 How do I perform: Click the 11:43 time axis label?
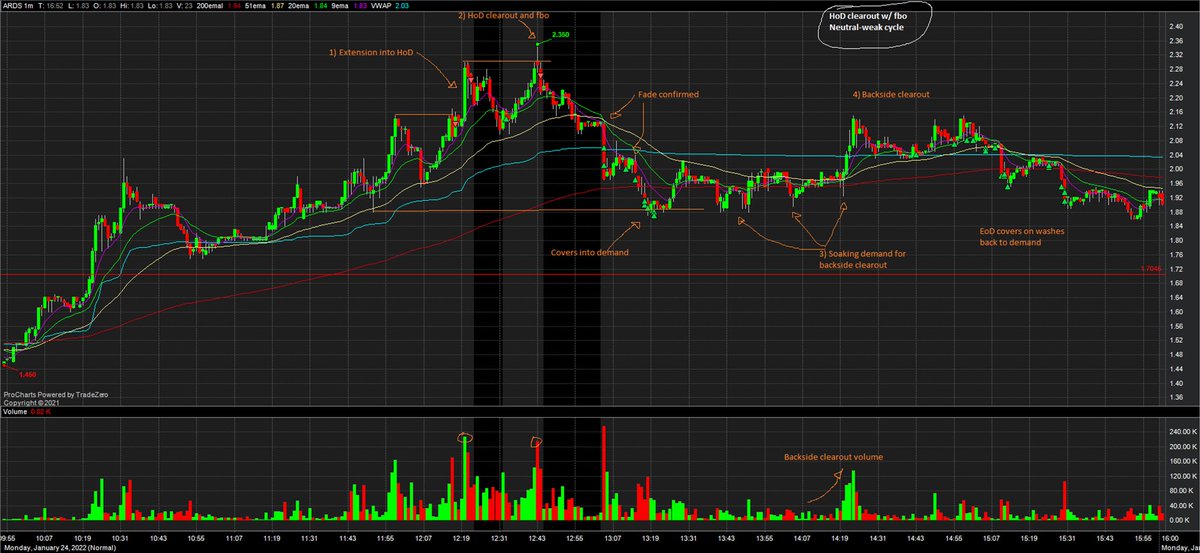click(350, 537)
